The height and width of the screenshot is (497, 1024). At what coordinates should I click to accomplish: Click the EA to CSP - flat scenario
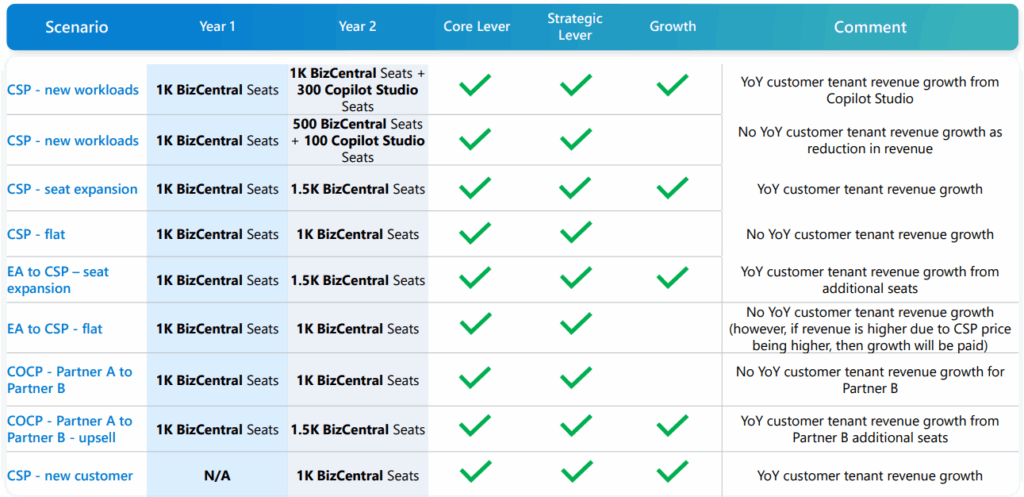click(x=55, y=329)
